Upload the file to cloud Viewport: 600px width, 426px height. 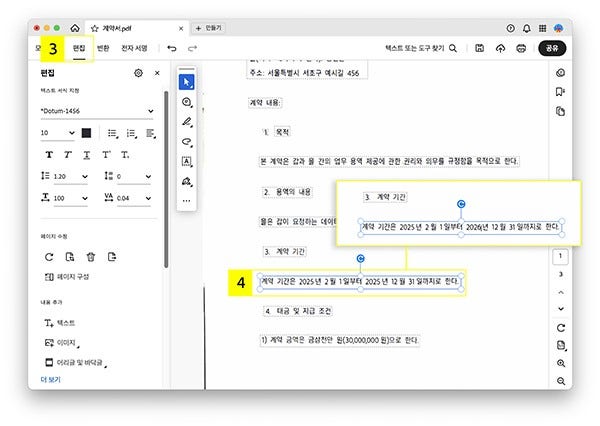[x=500, y=48]
